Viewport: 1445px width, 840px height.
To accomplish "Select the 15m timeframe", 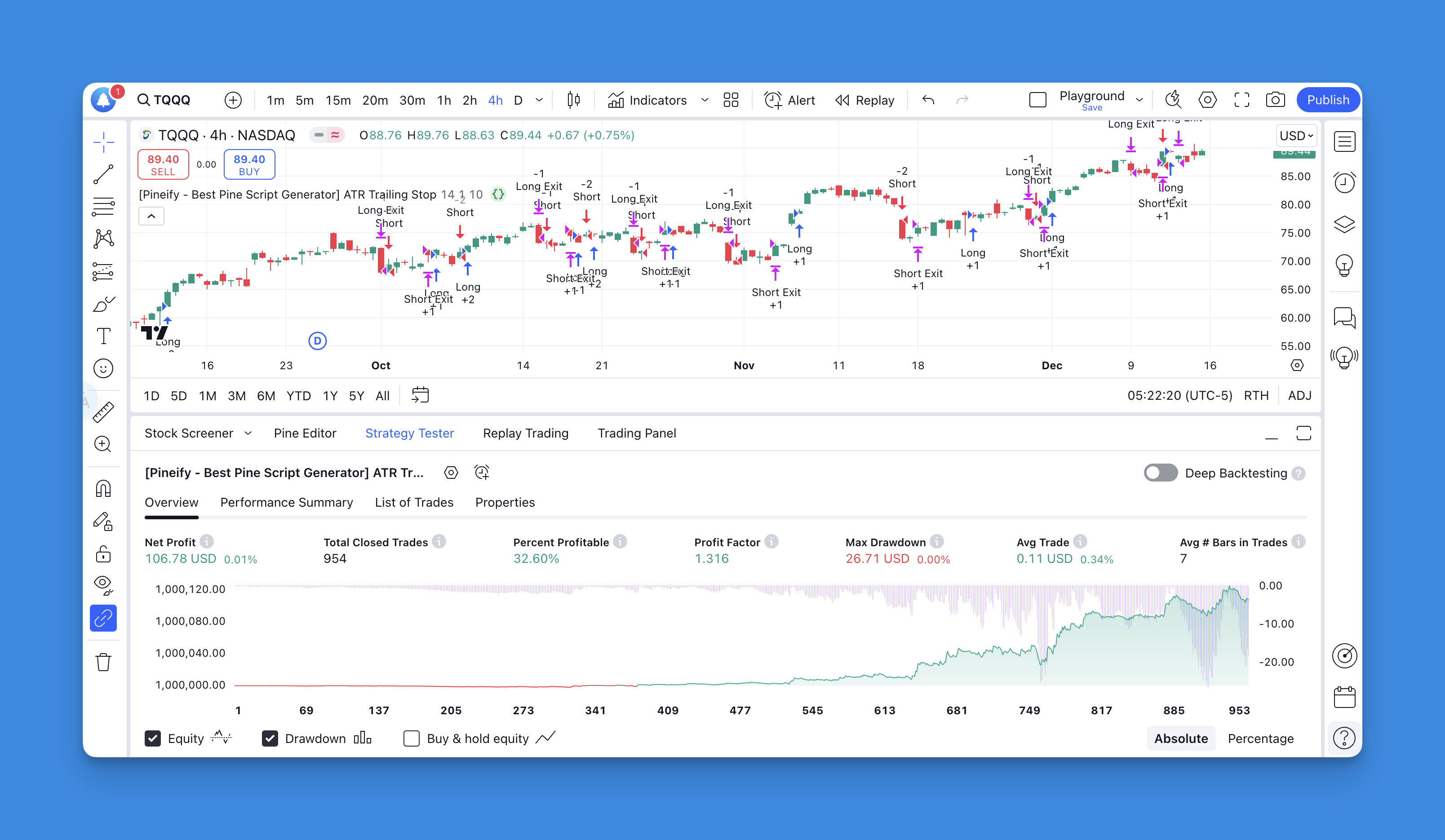I will (338, 100).
